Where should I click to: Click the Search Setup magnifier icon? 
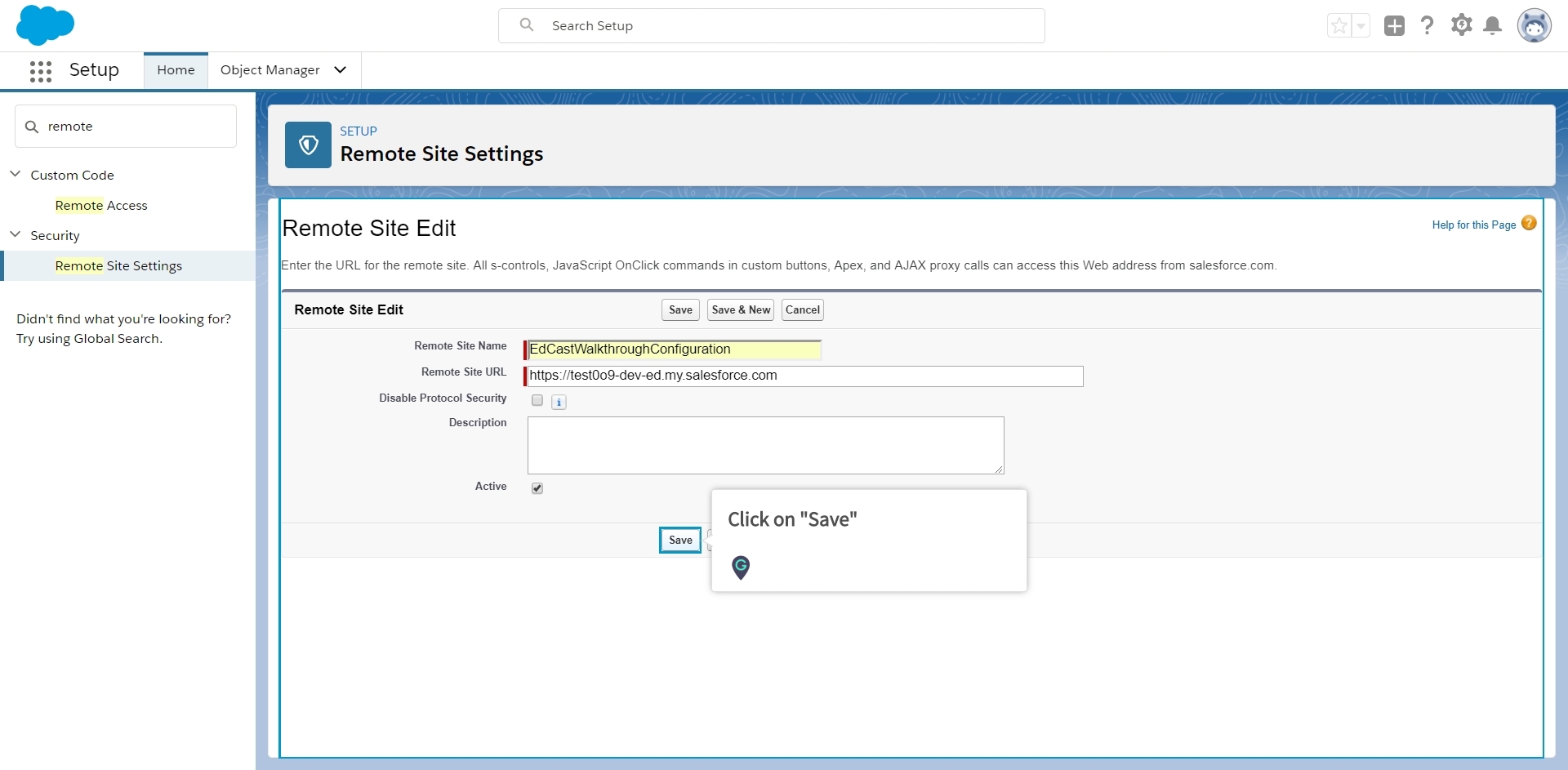click(x=527, y=25)
